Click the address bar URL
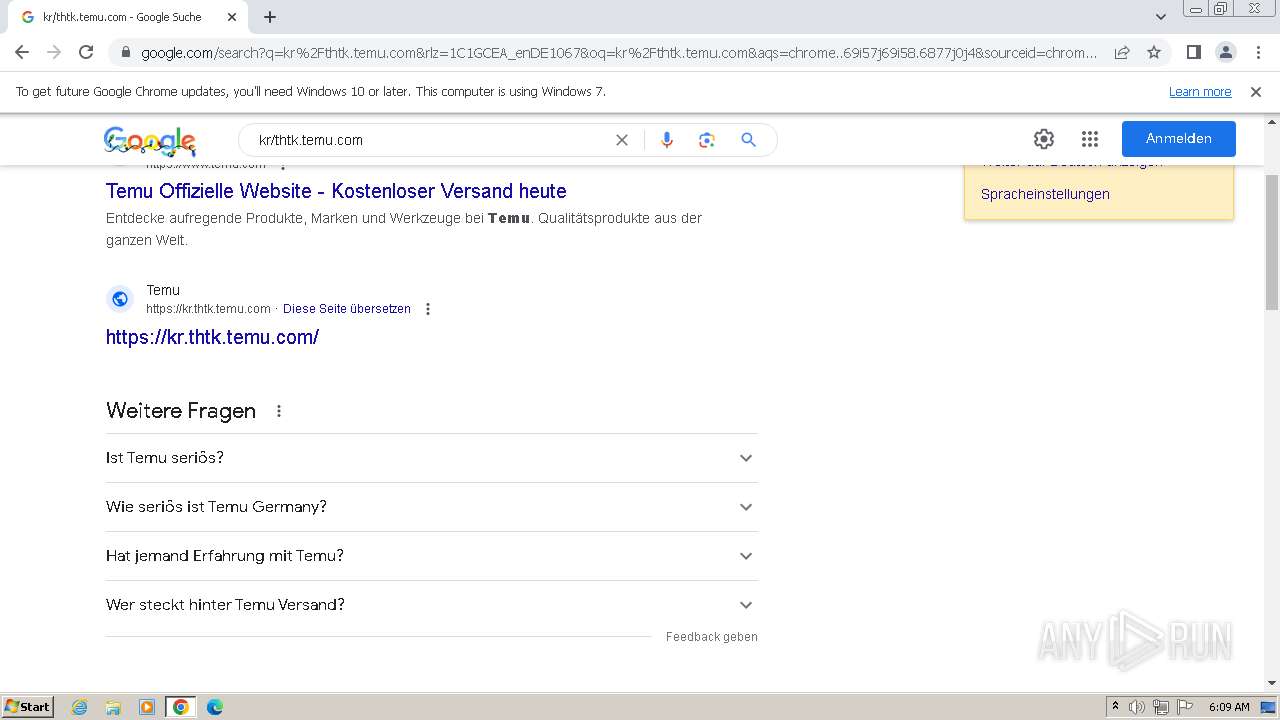 pos(619,53)
